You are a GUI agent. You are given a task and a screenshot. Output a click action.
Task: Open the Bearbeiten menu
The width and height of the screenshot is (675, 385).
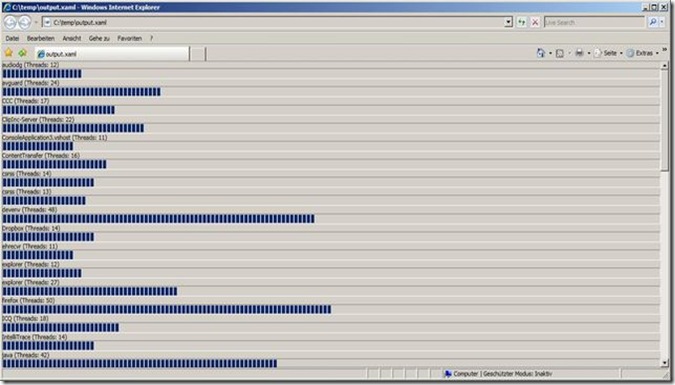coord(40,38)
